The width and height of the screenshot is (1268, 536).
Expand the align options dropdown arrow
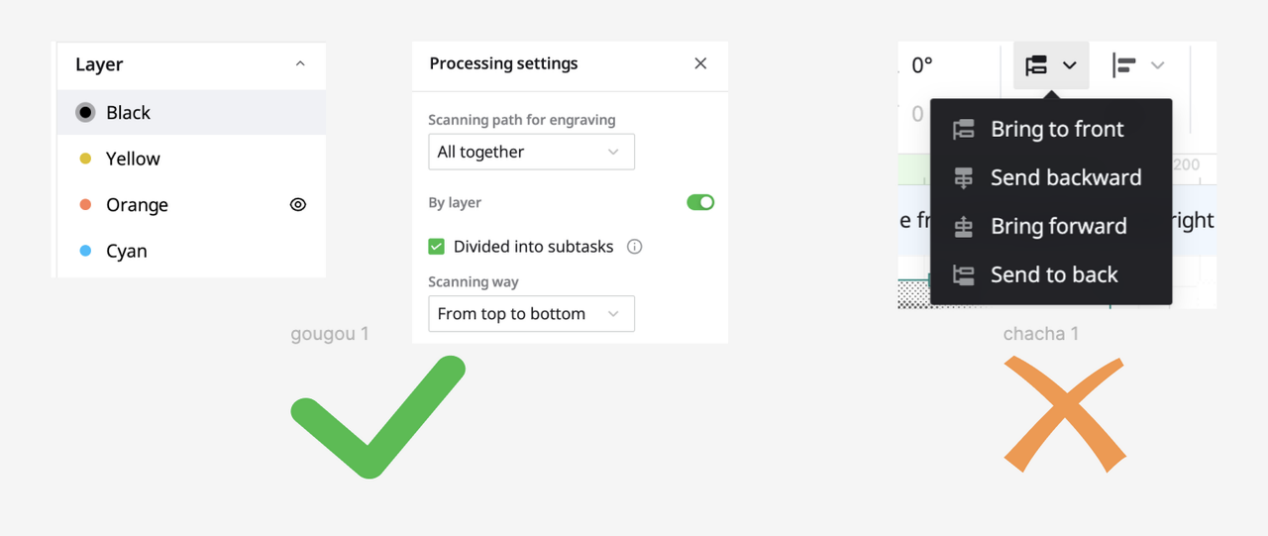[1158, 65]
